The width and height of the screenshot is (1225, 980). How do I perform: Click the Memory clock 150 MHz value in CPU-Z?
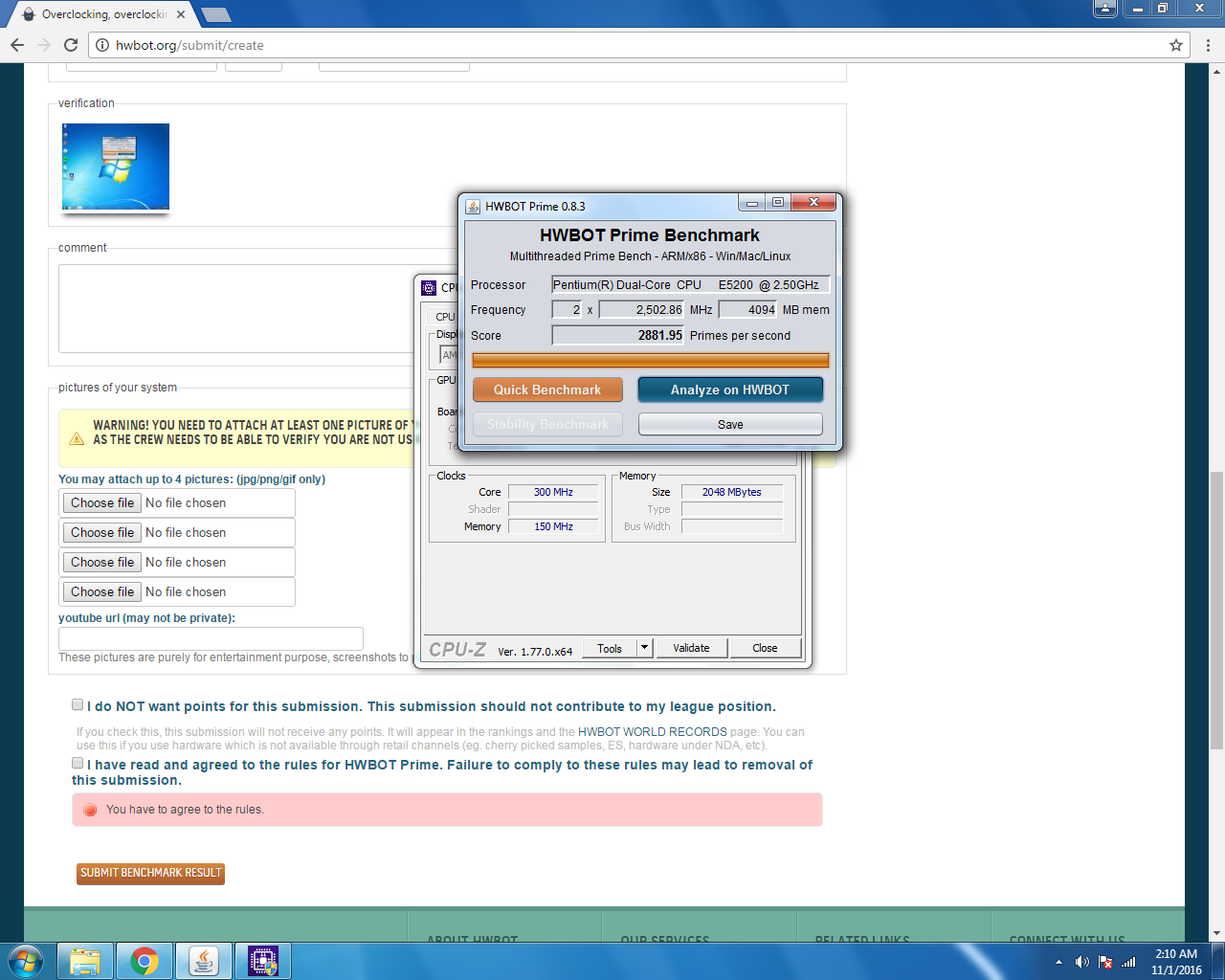pos(553,526)
